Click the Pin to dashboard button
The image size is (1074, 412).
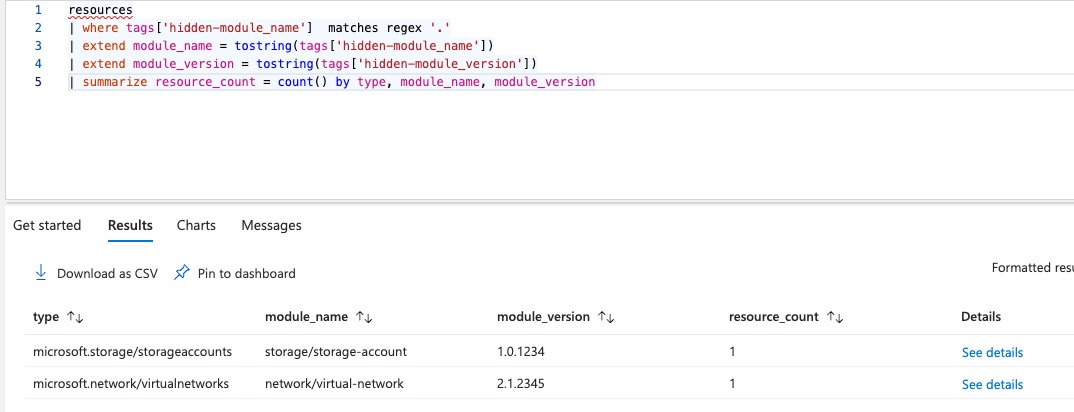pyautogui.click(x=235, y=273)
